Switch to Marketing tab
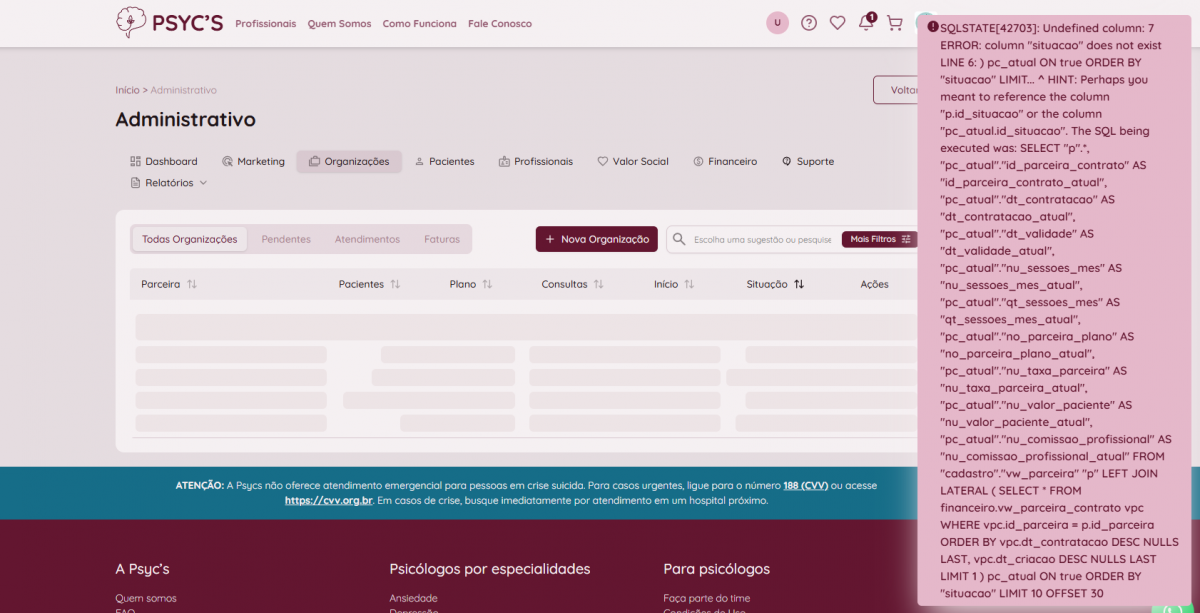1200x613 pixels. pos(253,161)
